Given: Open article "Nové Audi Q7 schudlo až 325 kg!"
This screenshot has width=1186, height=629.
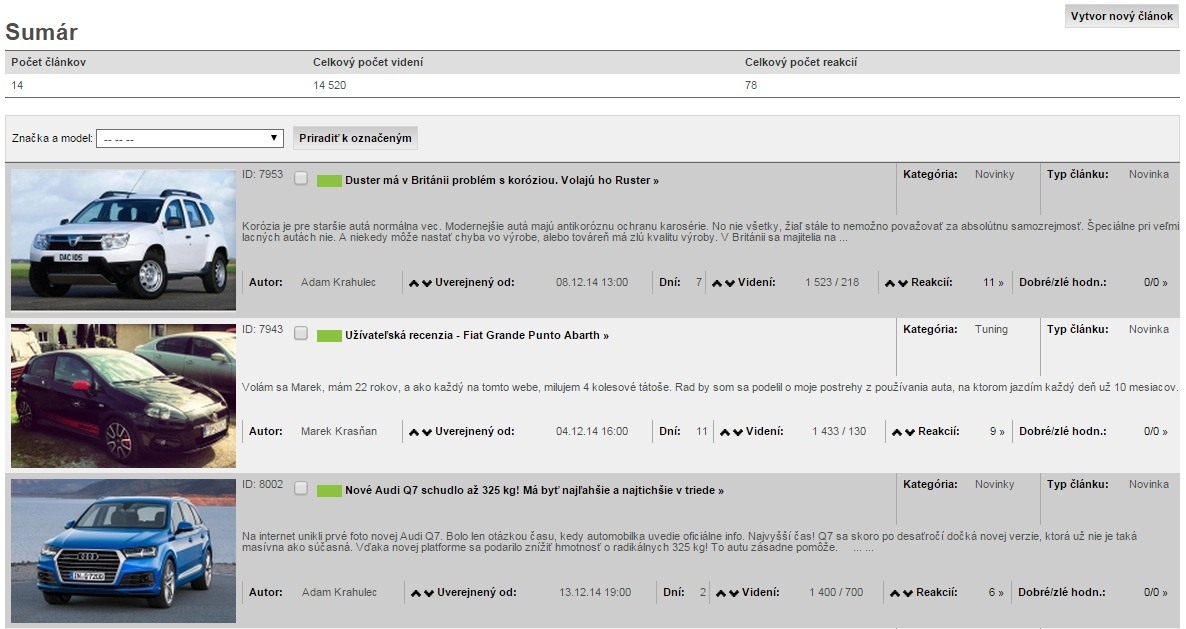Looking at the screenshot, I should 534,491.
